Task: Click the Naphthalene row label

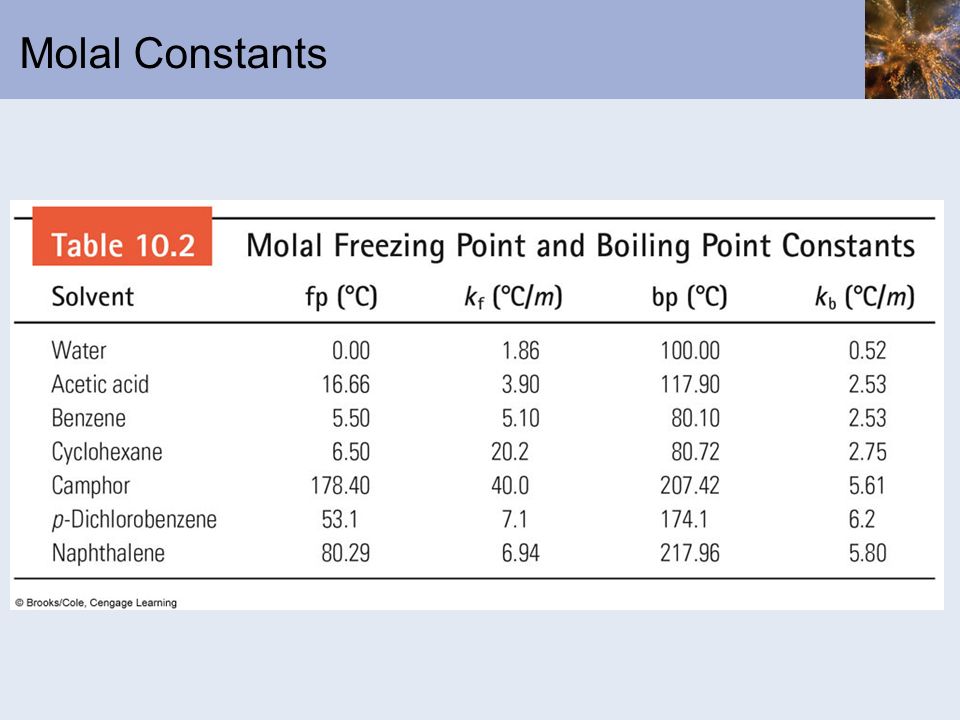Action: (108, 553)
